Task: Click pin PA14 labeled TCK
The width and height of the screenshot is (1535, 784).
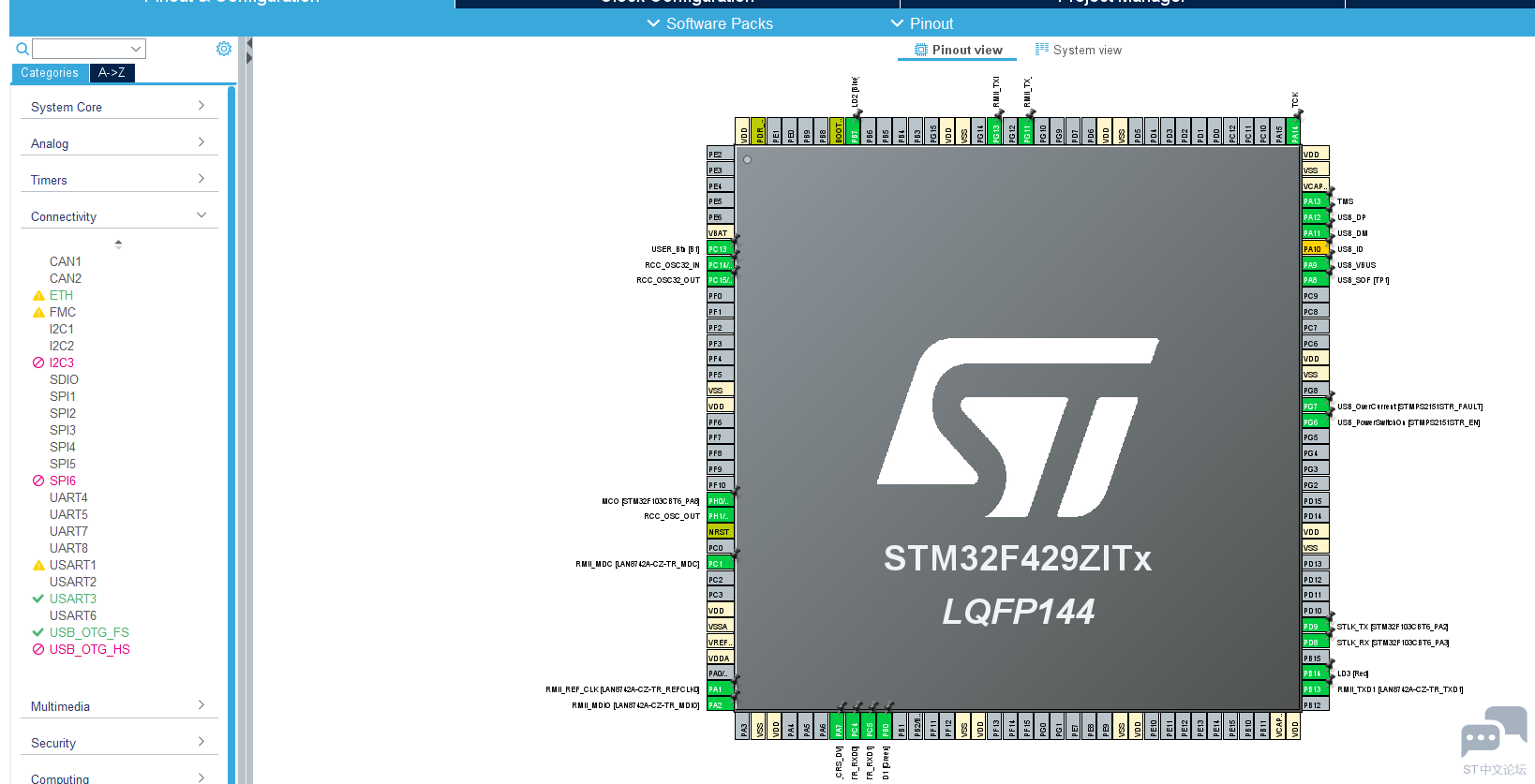Action: coord(1295,131)
